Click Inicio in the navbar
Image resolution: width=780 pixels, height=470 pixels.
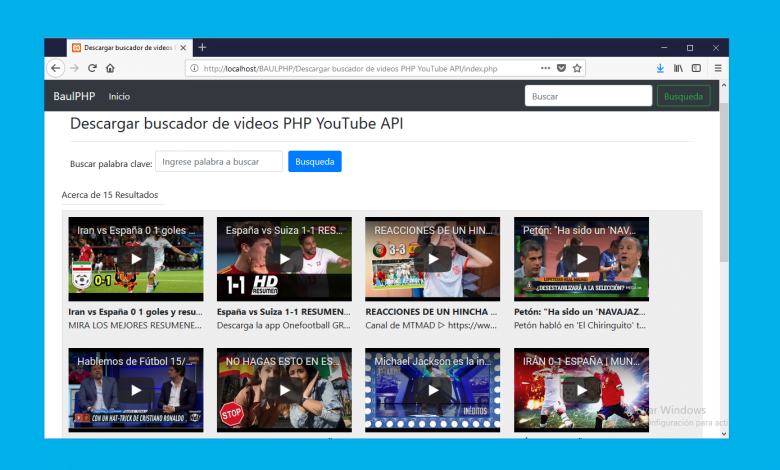pyautogui.click(x=119, y=97)
